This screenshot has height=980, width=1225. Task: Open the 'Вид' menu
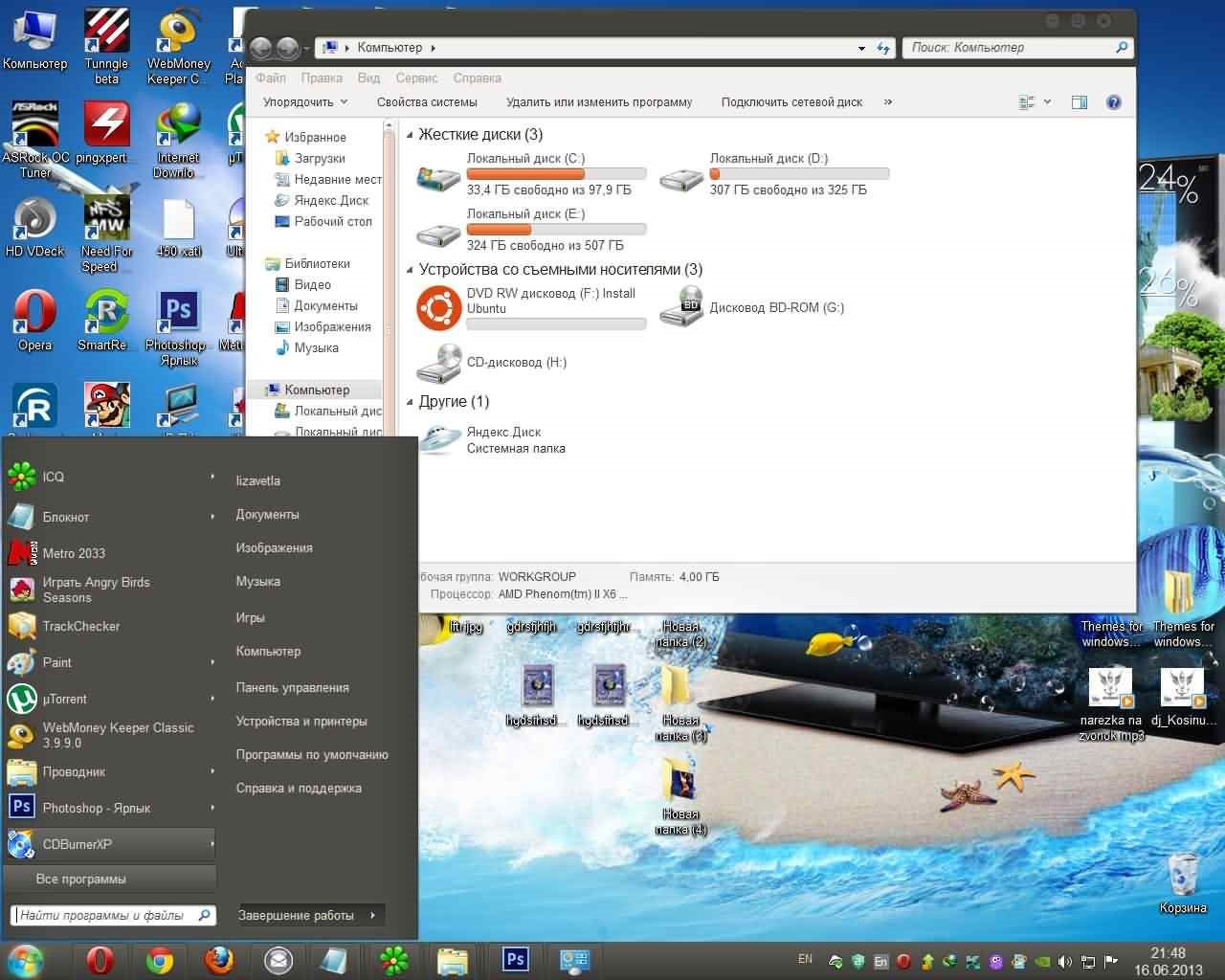(x=368, y=78)
